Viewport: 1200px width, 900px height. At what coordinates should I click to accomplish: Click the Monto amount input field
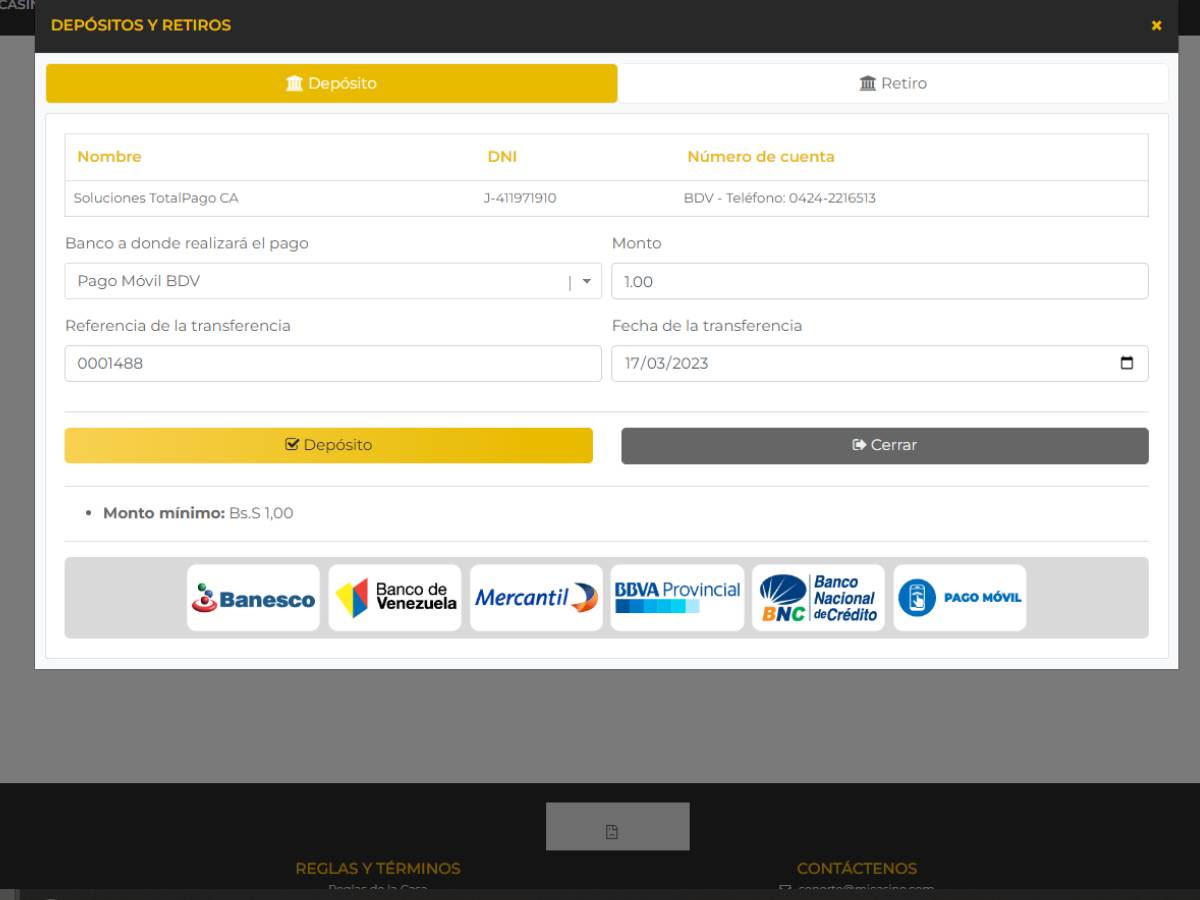tap(879, 282)
